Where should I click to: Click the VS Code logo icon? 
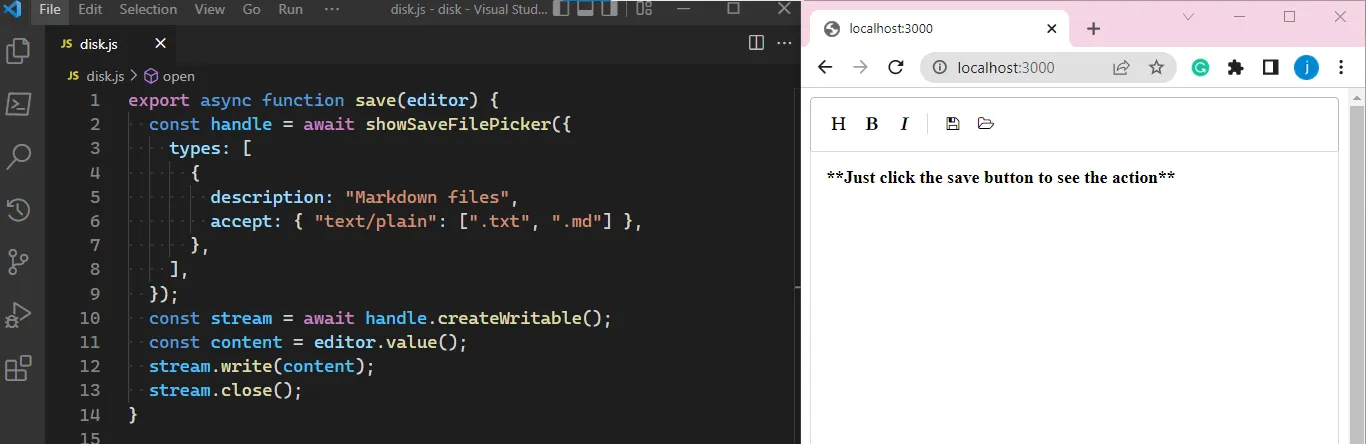pyautogui.click(x=12, y=9)
